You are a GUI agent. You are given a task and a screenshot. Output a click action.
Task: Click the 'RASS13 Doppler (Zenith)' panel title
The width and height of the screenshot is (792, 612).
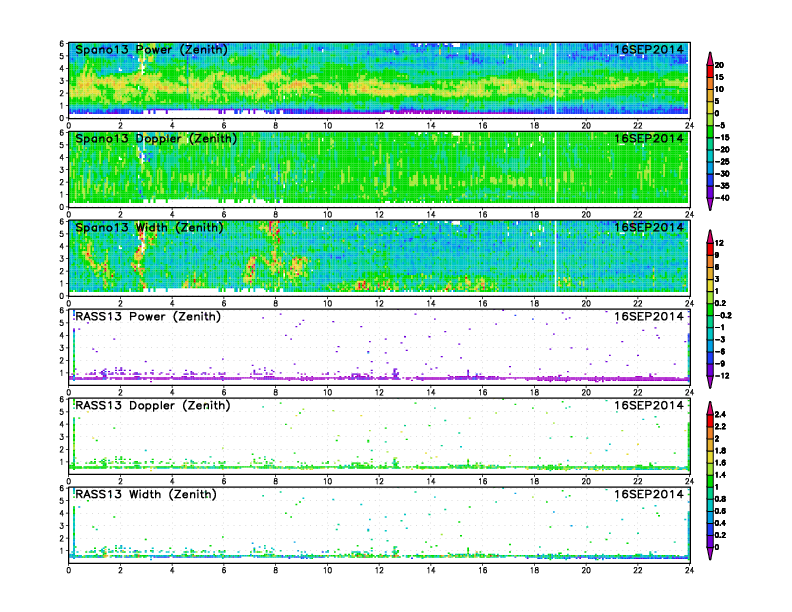tap(153, 405)
